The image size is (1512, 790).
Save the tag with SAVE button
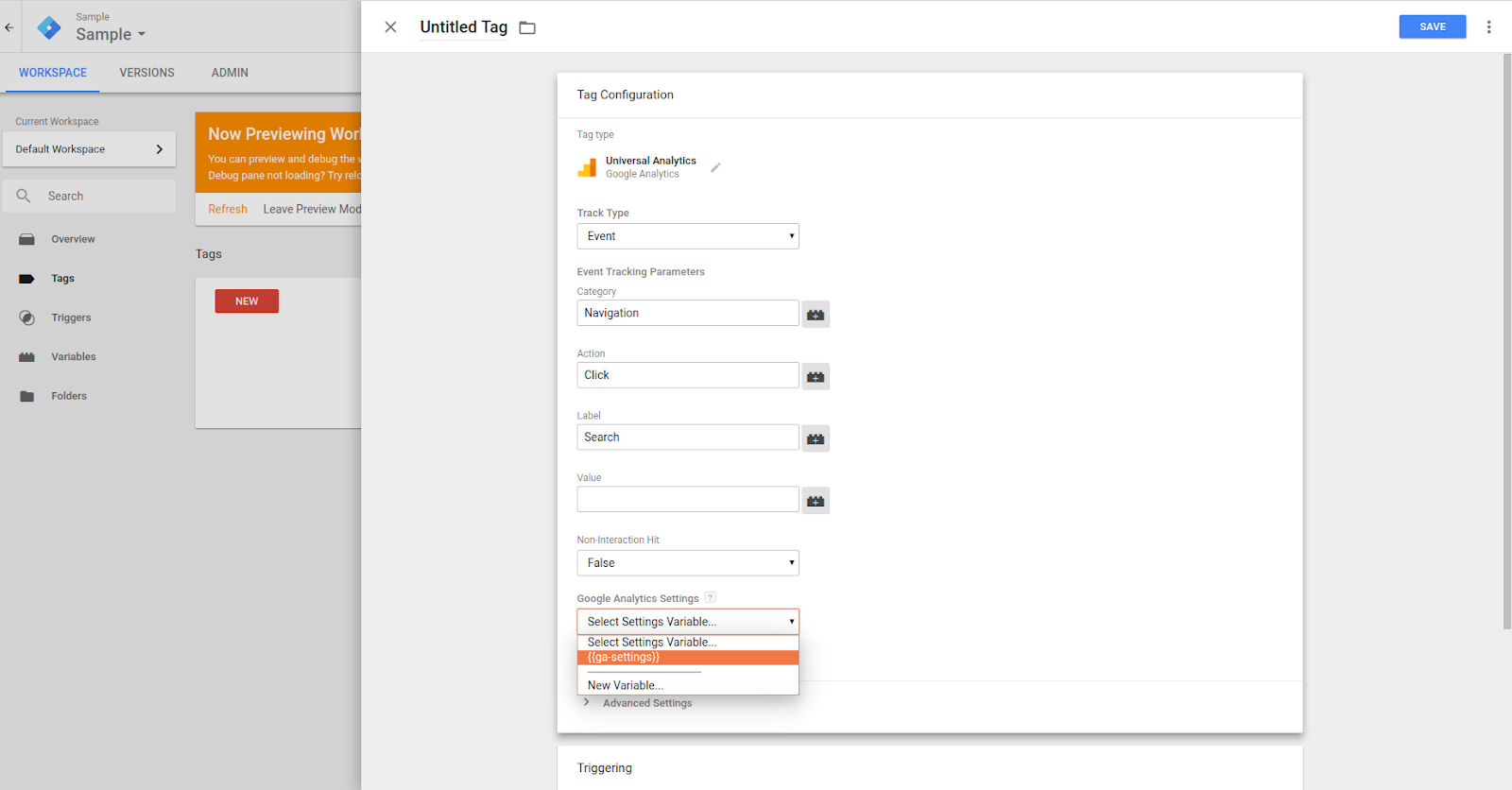(1433, 26)
